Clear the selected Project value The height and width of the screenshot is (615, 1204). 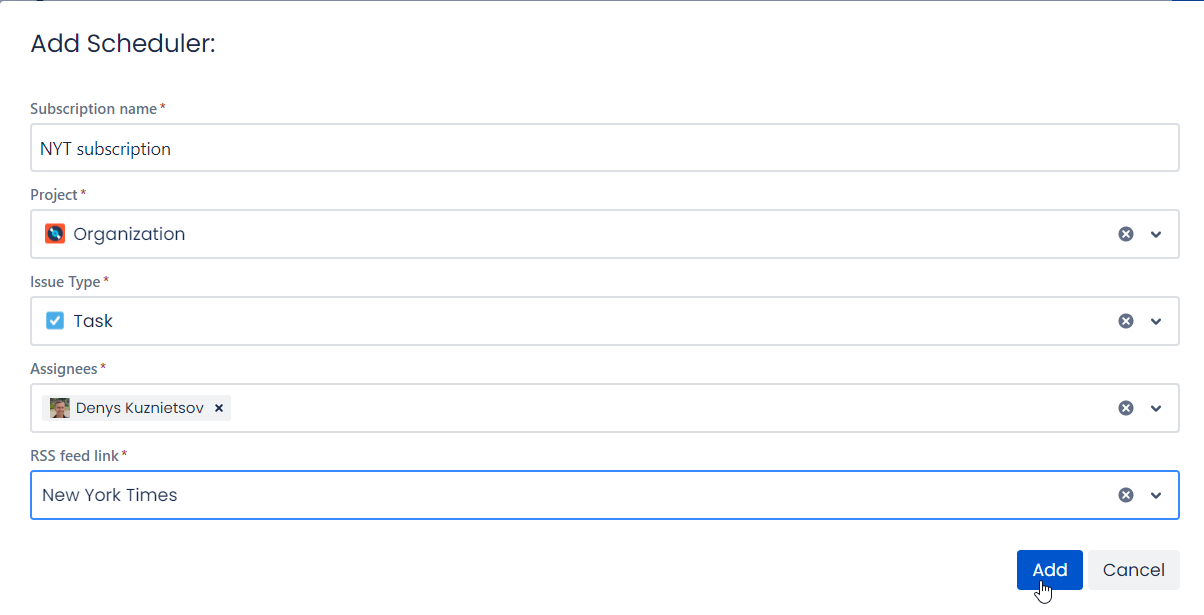click(x=1126, y=234)
